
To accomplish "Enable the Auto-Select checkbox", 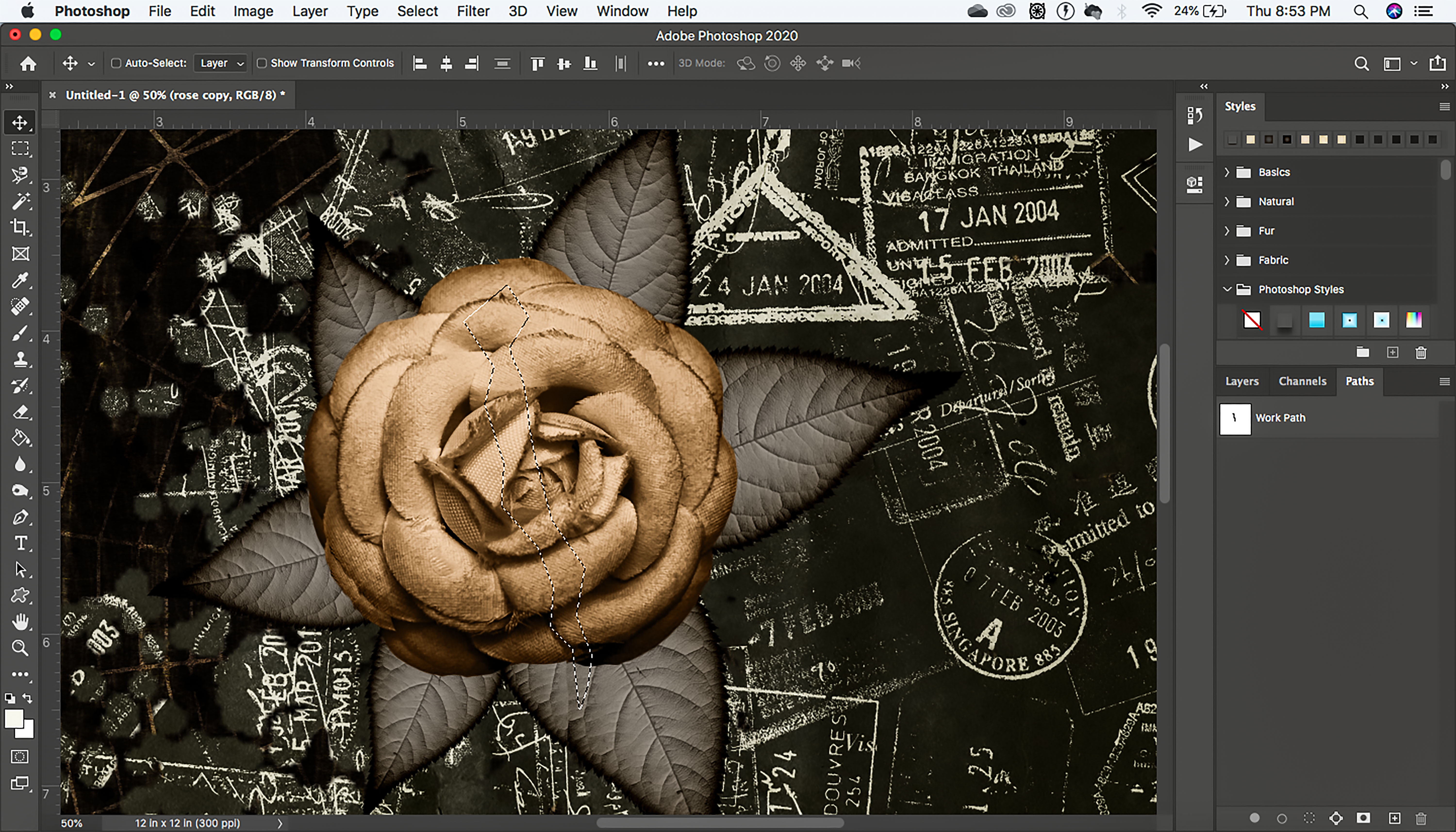I will (x=116, y=63).
